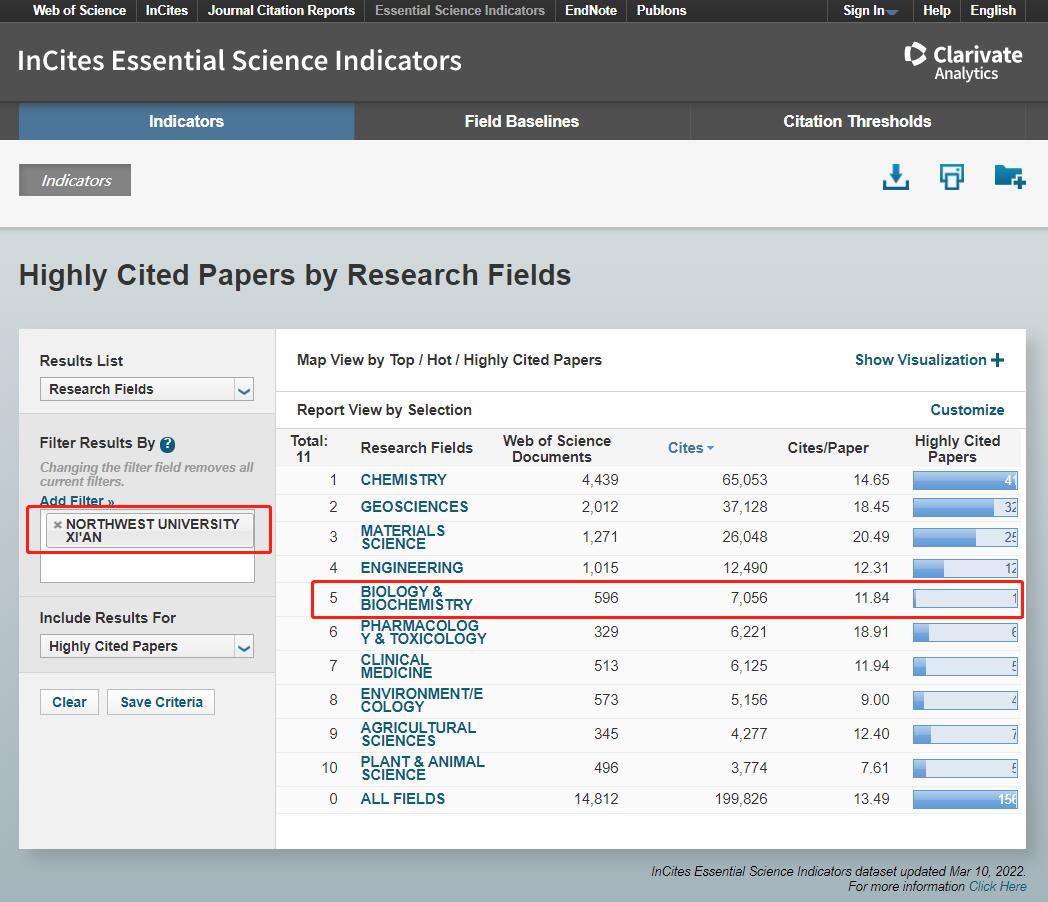Switch to the Citation Thresholds tab
The image size is (1048, 902).
point(856,121)
